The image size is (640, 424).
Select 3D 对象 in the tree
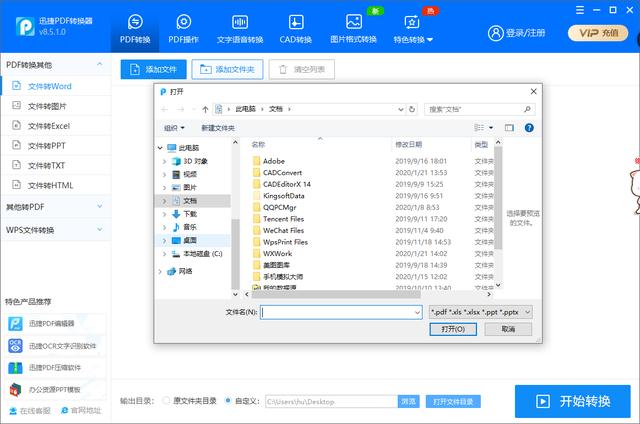point(195,161)
